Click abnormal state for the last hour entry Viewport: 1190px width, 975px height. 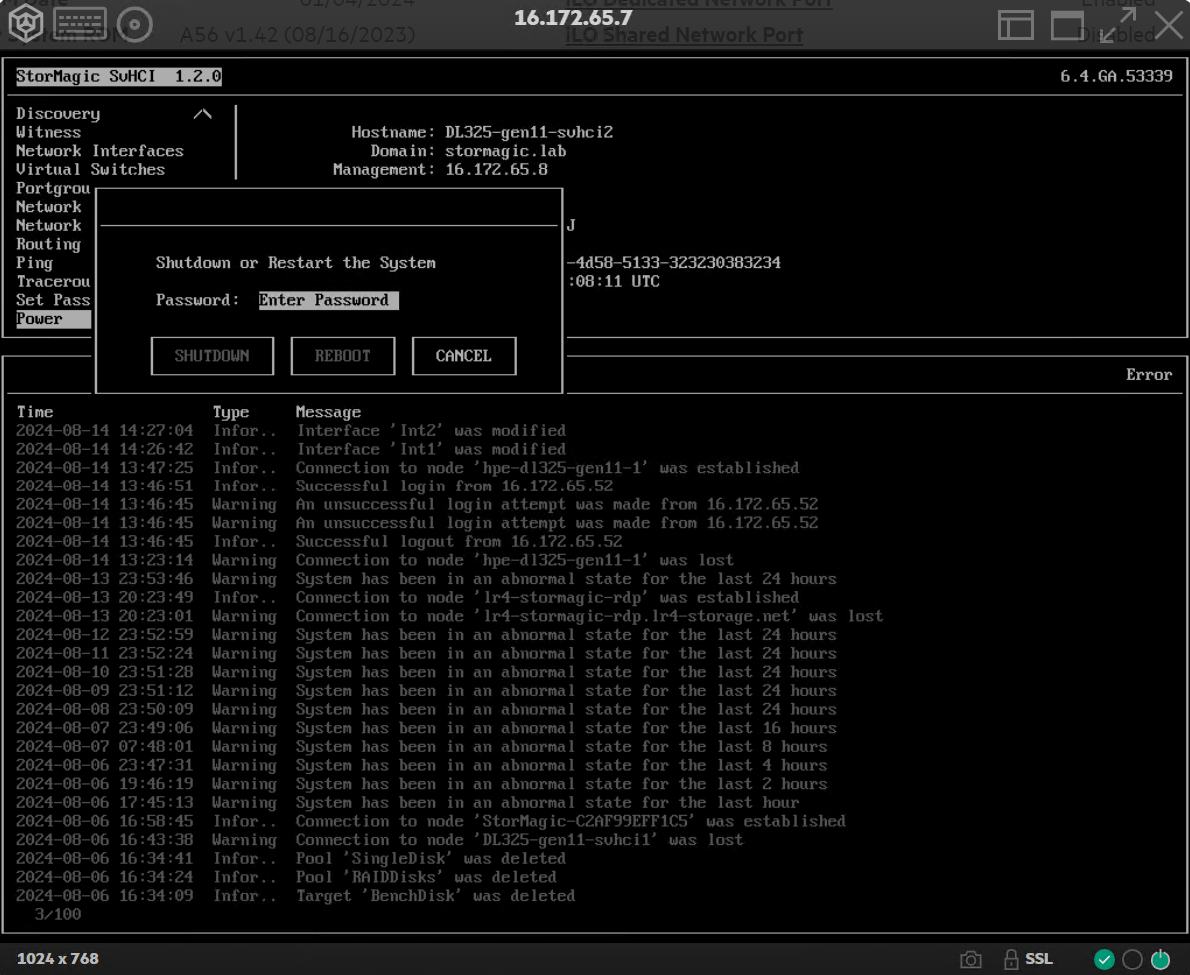[547, 803]
